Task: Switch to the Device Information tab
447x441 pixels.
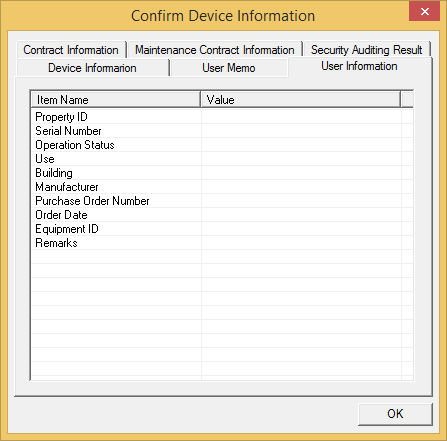Action: 92,68
